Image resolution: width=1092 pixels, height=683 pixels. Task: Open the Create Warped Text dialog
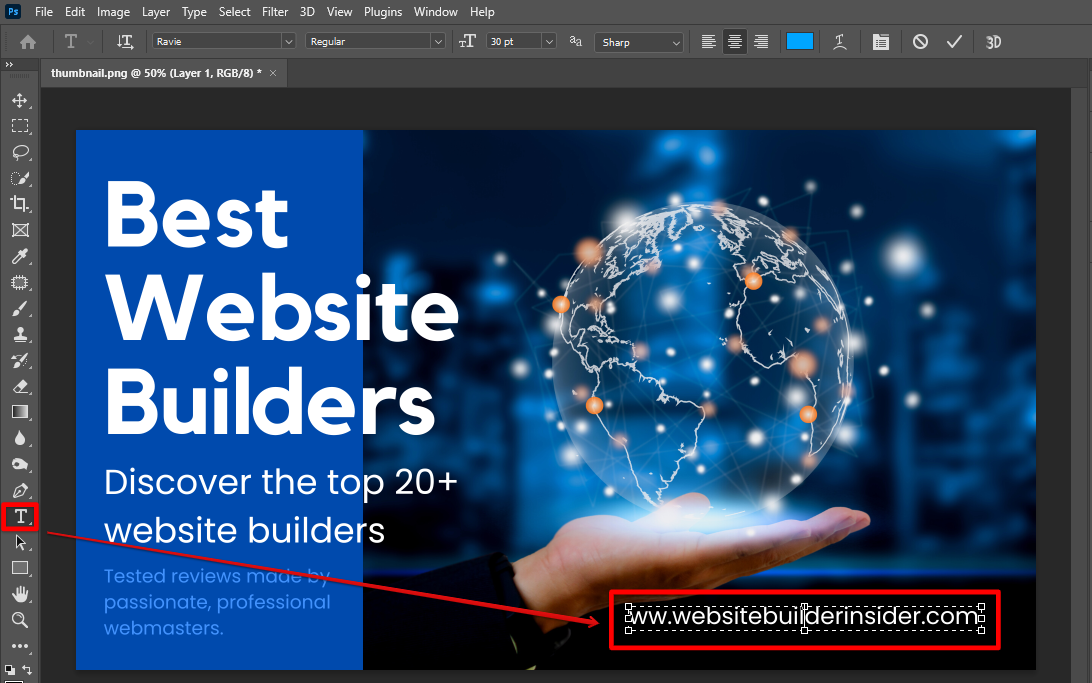point(839,41)
